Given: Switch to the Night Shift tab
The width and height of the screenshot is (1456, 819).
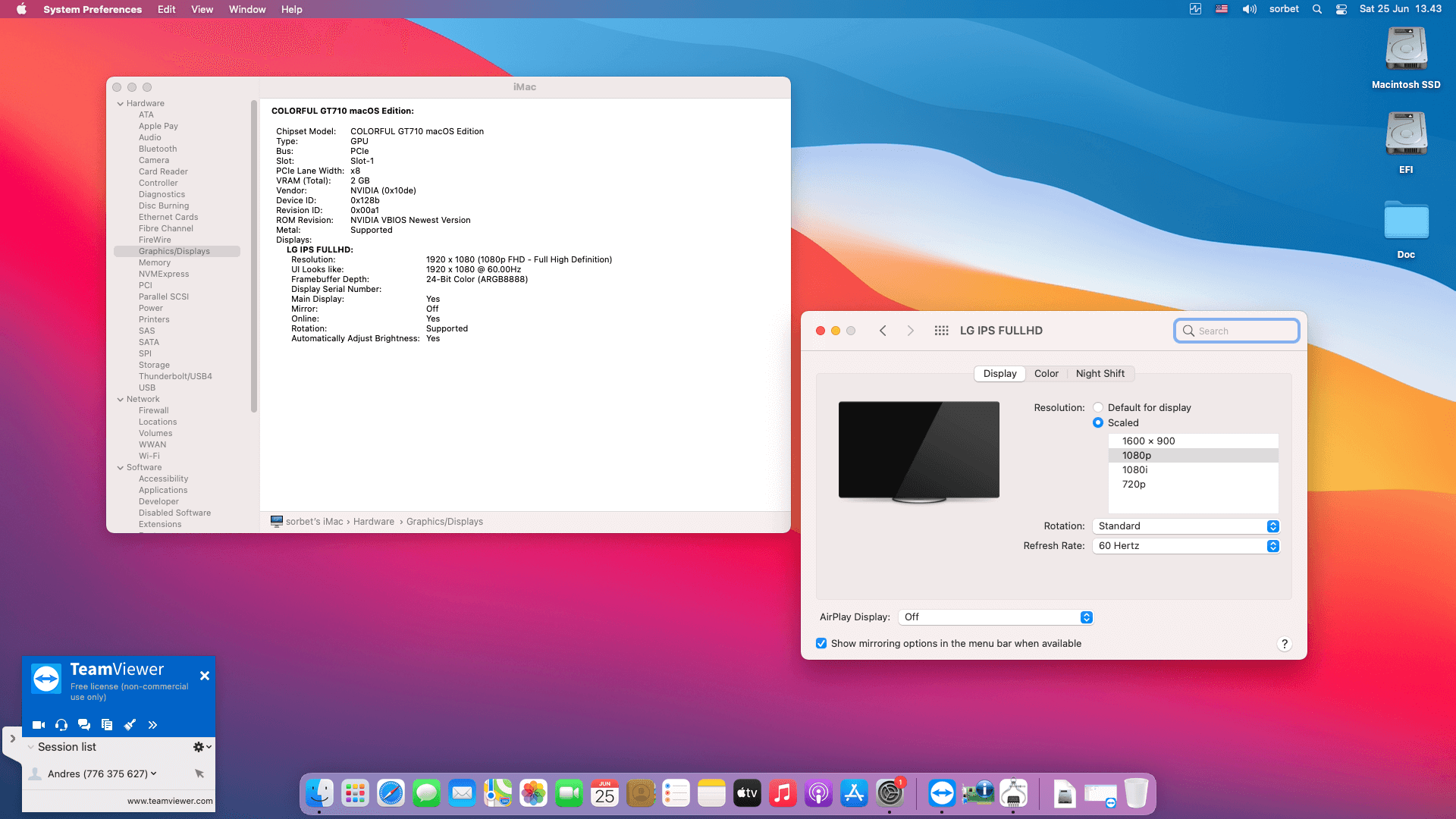Looking at the screenshot, I should pos(1100,374).
